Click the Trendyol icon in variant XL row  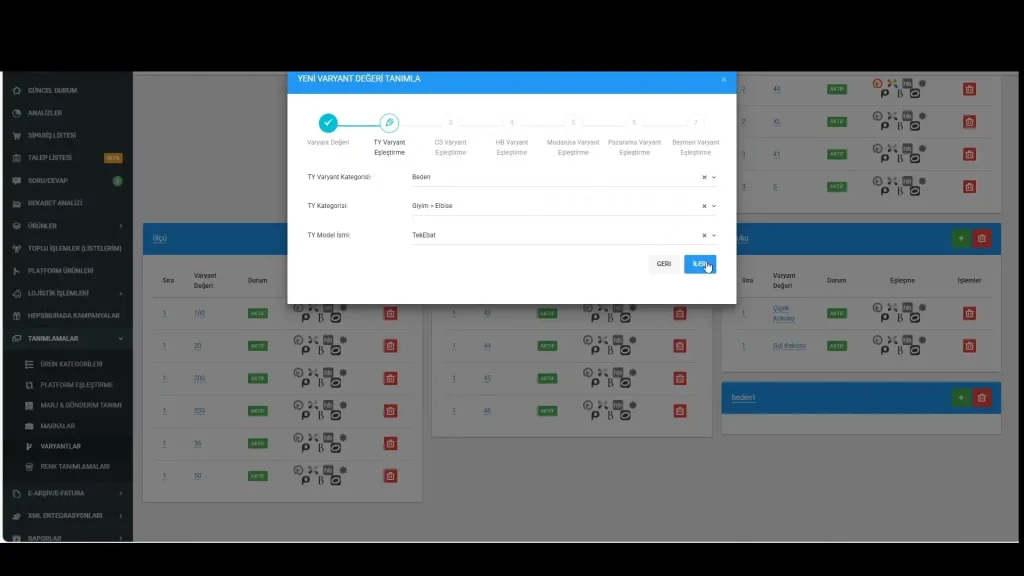(876, 117)
